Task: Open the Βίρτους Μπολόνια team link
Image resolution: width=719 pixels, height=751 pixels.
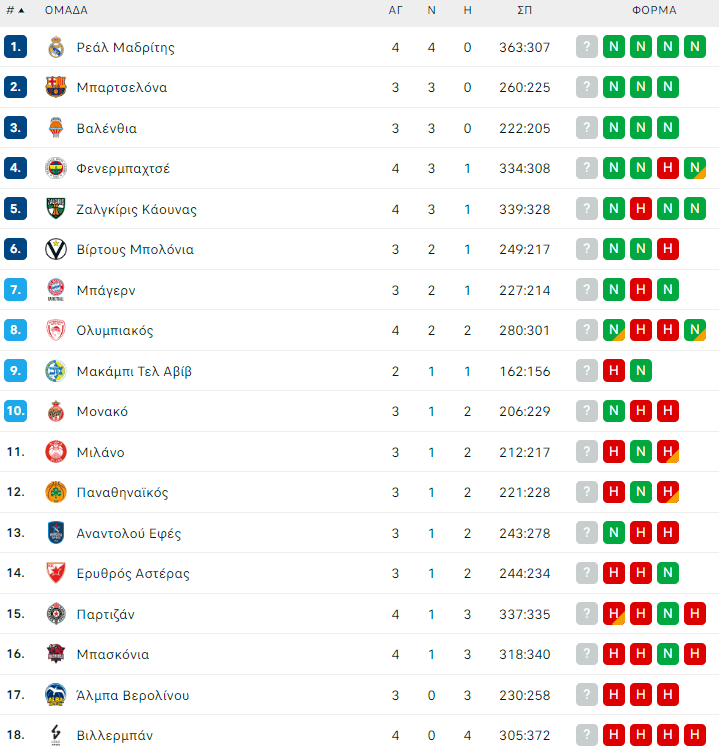Action: (x=135, y=249)
